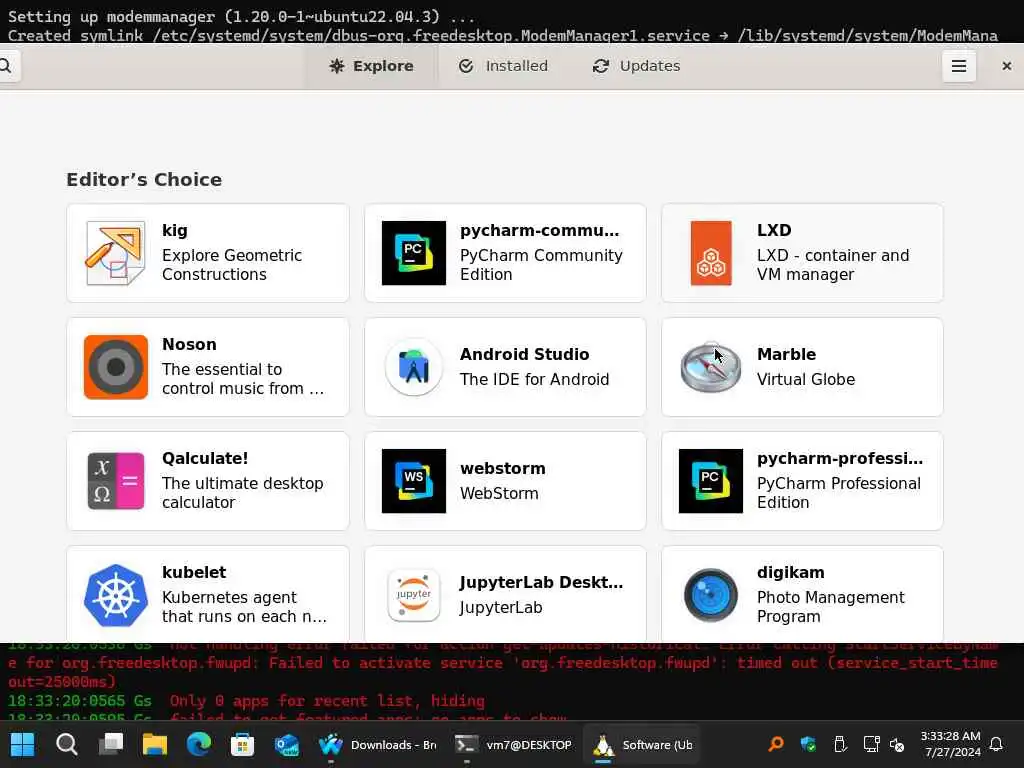Launch Microsoft Edge from taskbar
The width and height of the screenshot is (1024, 768).
click(199, 744)
